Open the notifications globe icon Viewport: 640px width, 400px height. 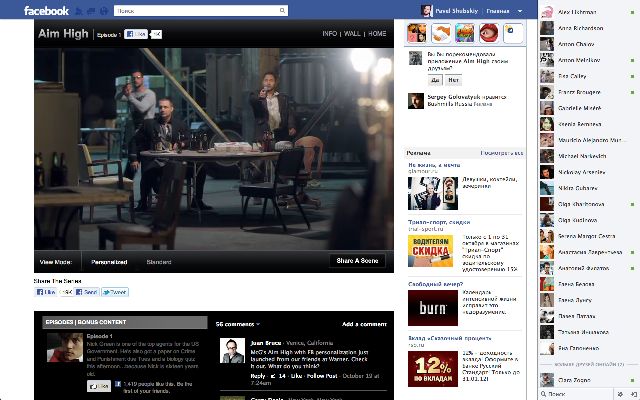pyautogui.click(x=104, y=11)
